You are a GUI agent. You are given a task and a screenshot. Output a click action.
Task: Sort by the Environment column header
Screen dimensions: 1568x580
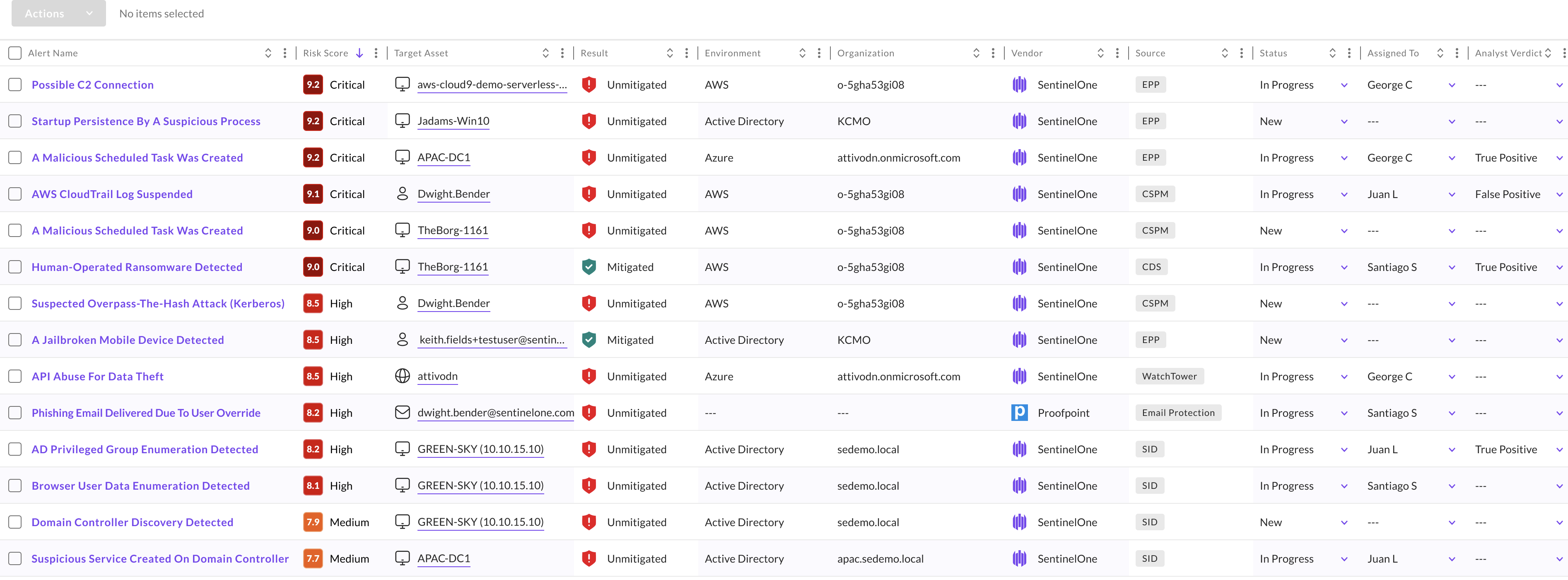(732, 53)
